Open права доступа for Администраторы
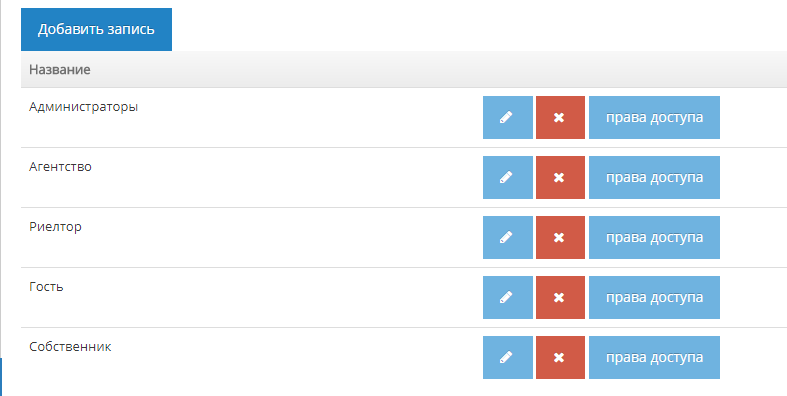Screen dimensions: 787x396 (654, 117)
